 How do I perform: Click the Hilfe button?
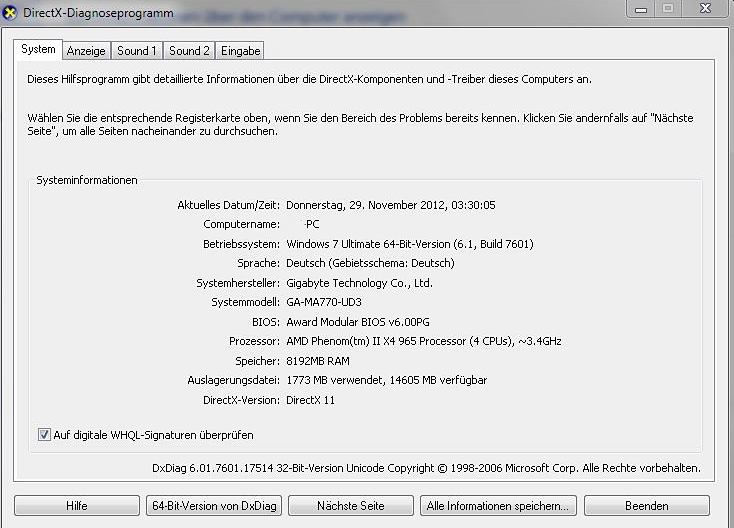tap(77, 506)
